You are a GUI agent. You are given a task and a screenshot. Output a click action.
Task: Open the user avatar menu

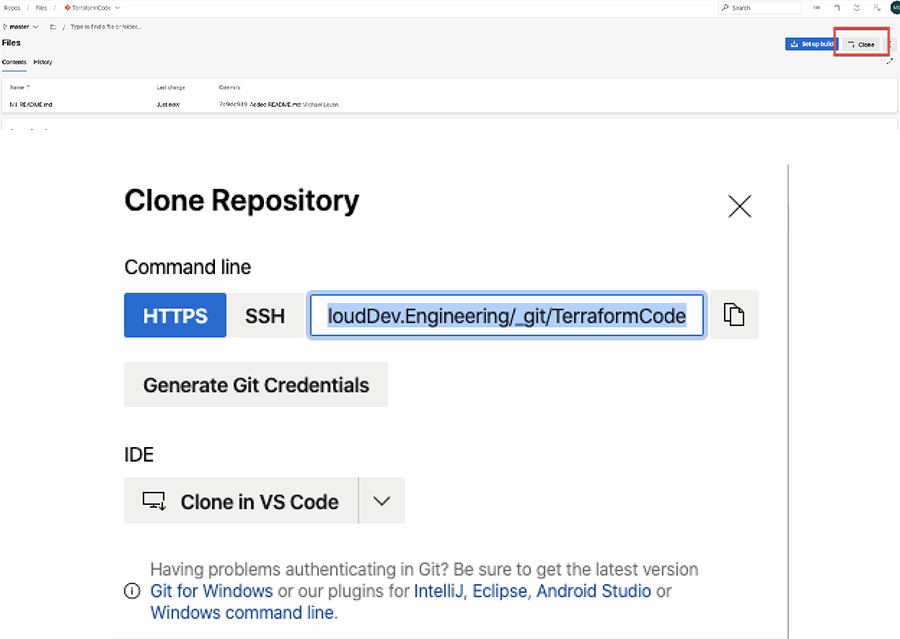895,7
